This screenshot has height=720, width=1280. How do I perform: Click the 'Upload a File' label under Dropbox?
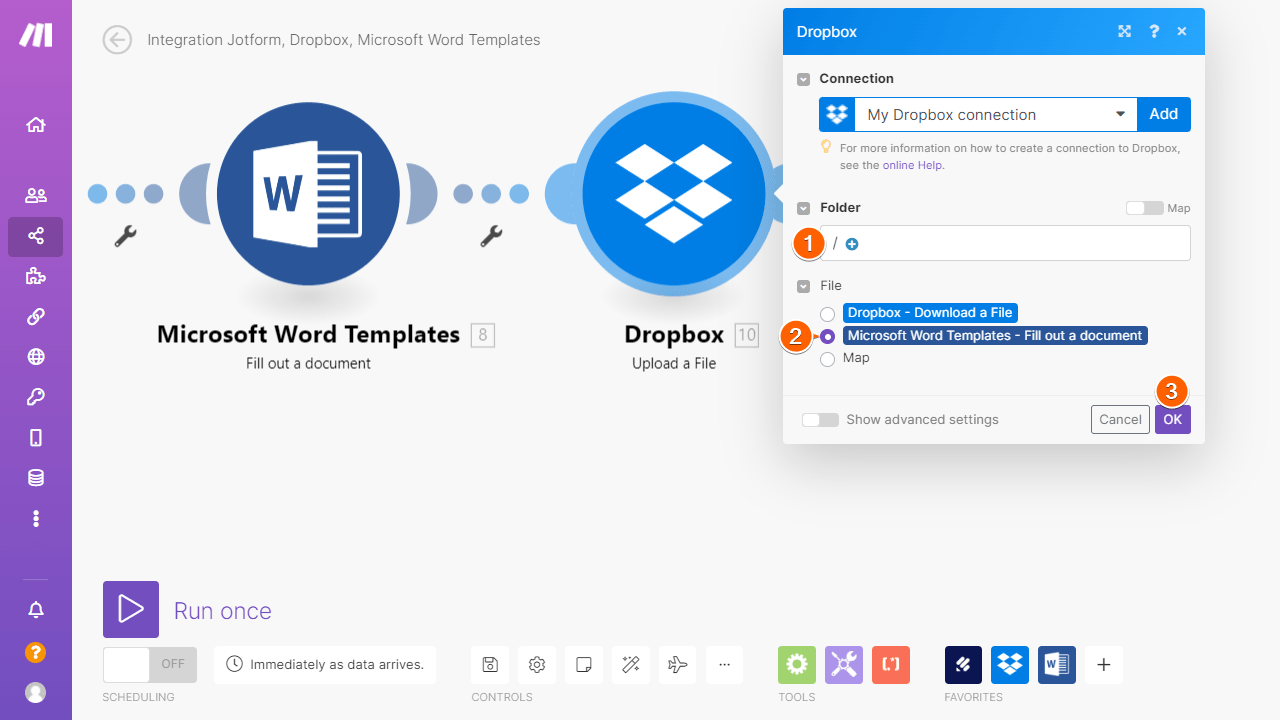tap(674, 363)
